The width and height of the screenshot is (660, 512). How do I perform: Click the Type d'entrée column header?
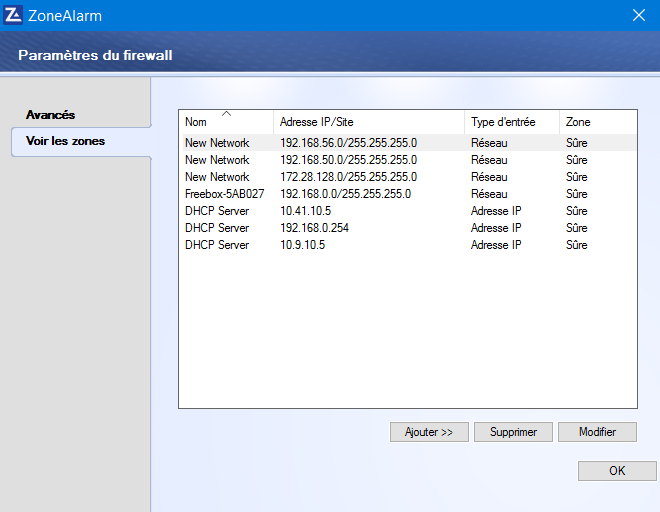(512, 122)
